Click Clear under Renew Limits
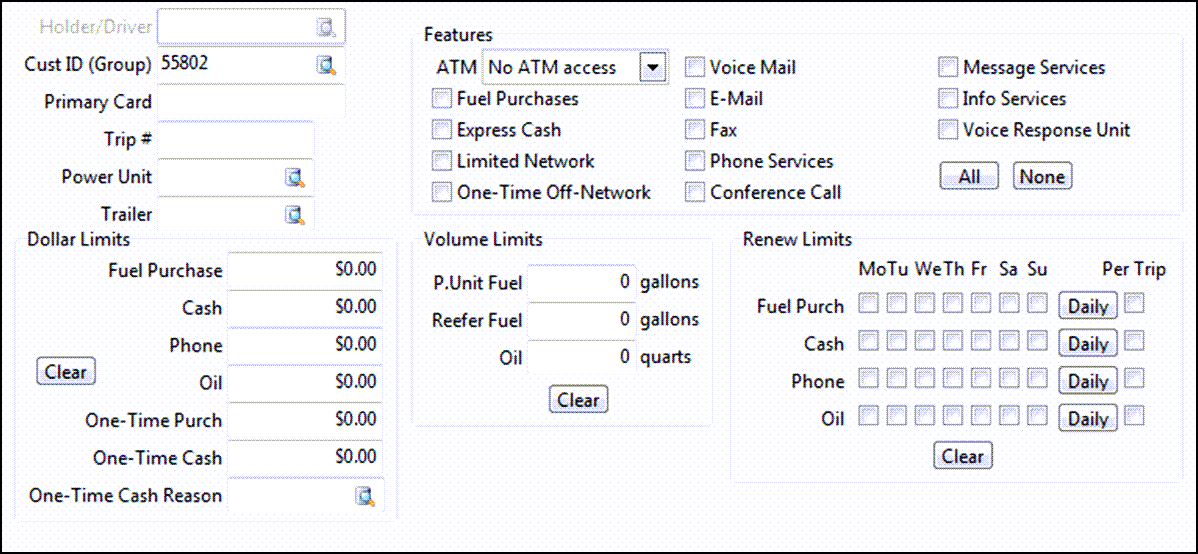1198x554 pixels. (962, 456)
